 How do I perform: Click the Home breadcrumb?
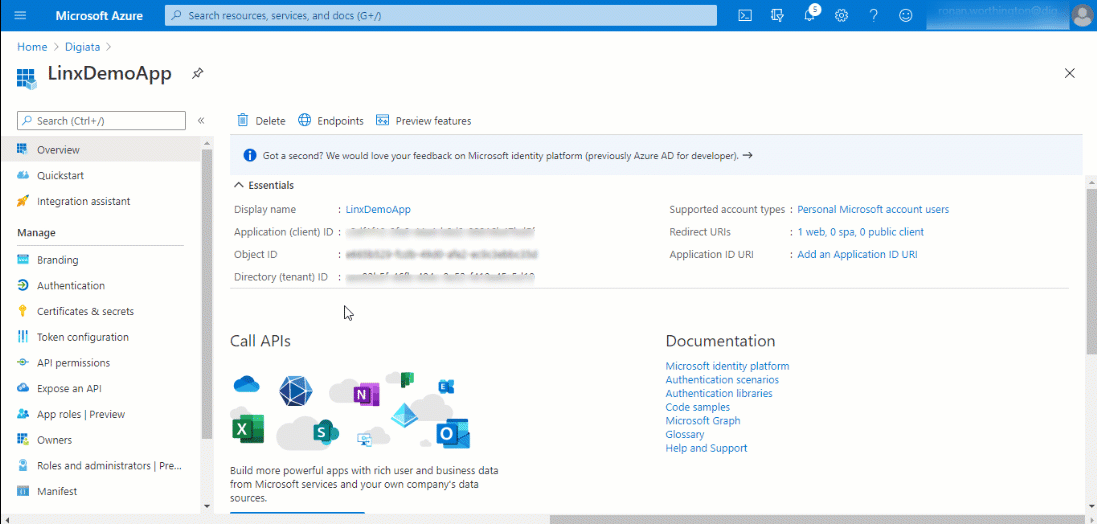(31, 47)
